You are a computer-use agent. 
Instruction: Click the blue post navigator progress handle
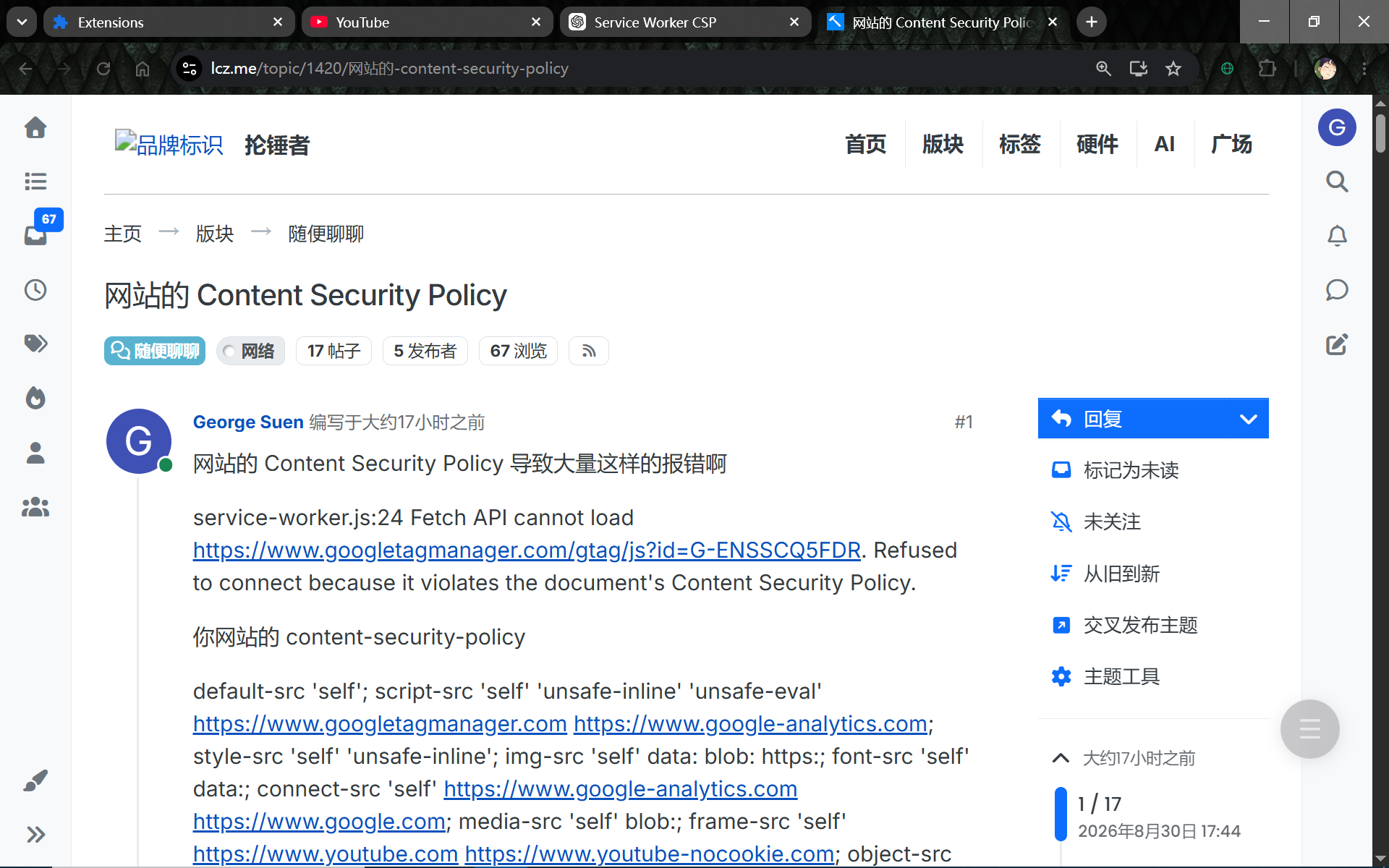(x=1061, y=814)
